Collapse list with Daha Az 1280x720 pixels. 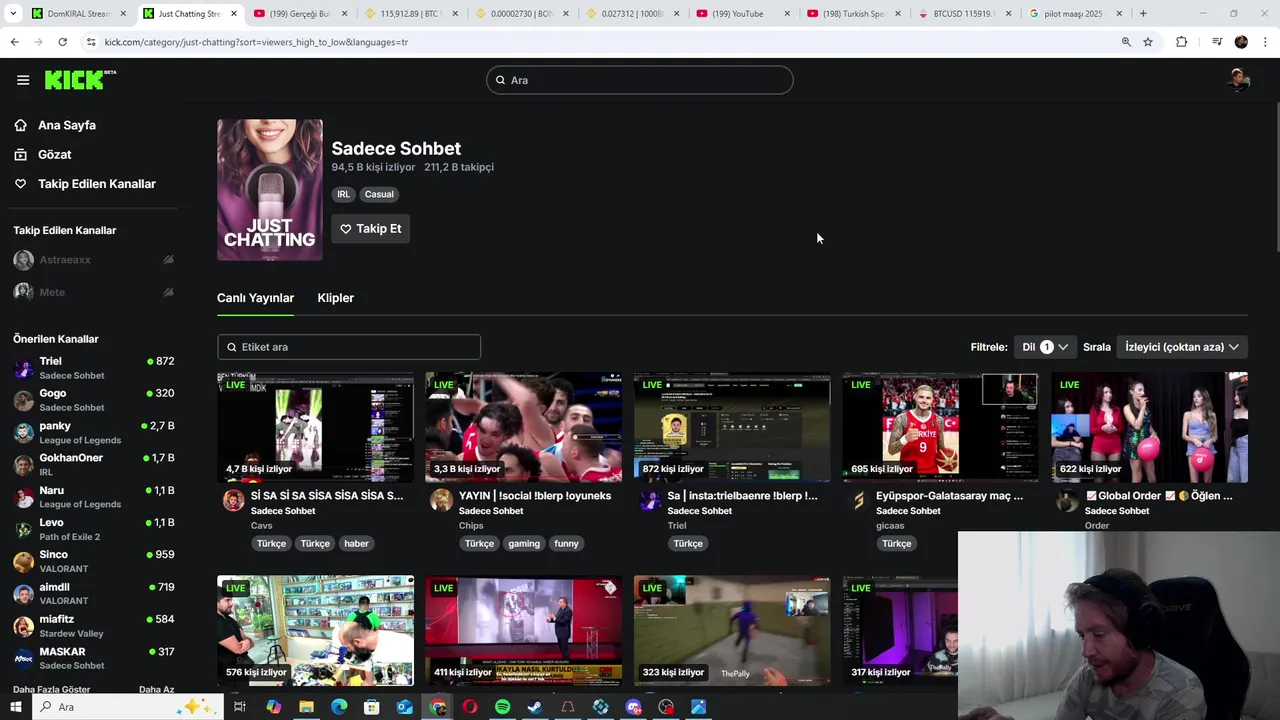click(157, 689)
